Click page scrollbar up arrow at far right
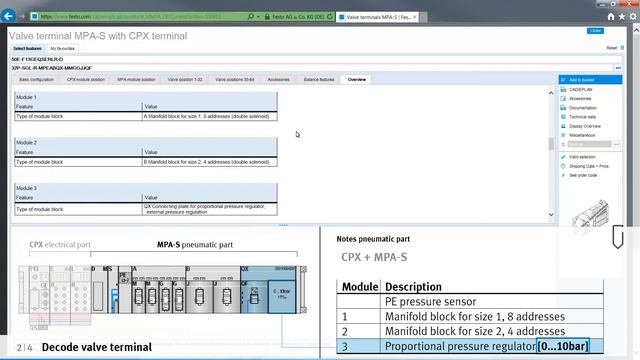 point(636,30)
